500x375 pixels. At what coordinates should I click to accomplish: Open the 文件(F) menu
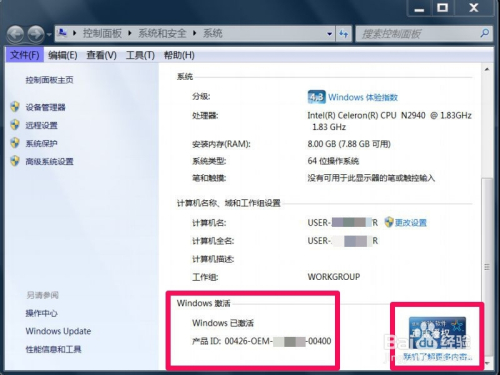(x=25, y=55)
